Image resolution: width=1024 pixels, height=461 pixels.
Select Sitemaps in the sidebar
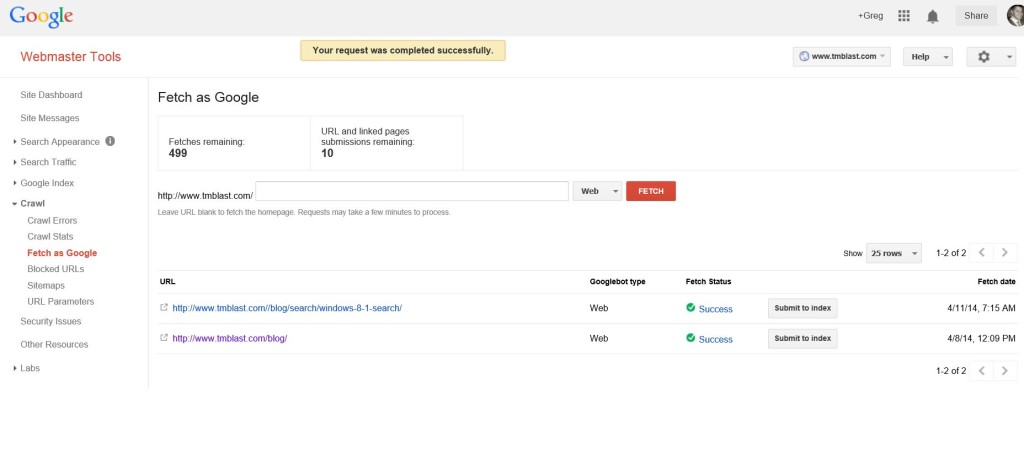point(46,285)
